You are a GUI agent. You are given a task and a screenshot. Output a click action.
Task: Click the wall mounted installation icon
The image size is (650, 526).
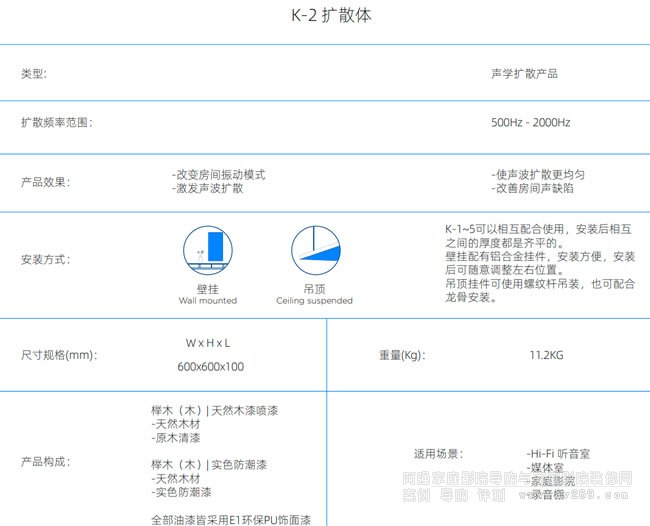[x=208, y=251]
